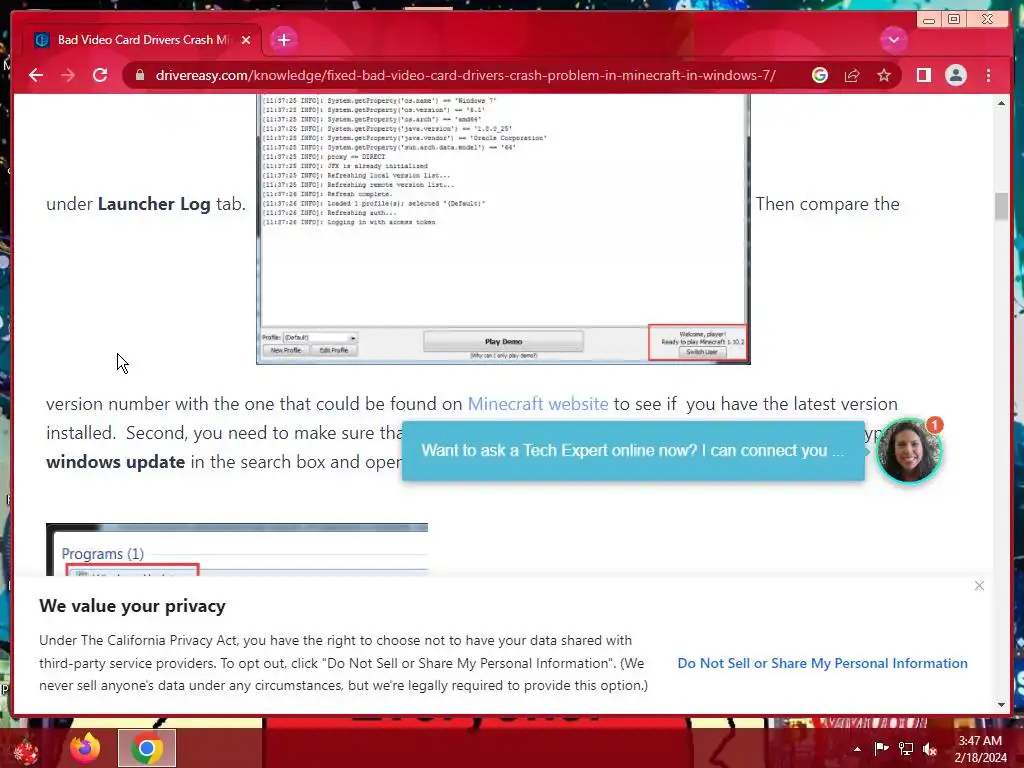Open the Start menu button
Viewport: 1024px width, 768px height.
click(26, 750)
